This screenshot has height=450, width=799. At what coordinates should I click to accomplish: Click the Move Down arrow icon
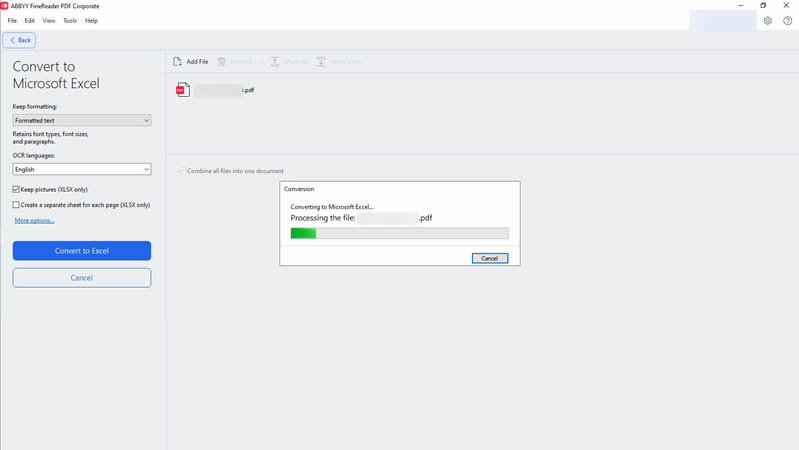(x=321, y=62)
